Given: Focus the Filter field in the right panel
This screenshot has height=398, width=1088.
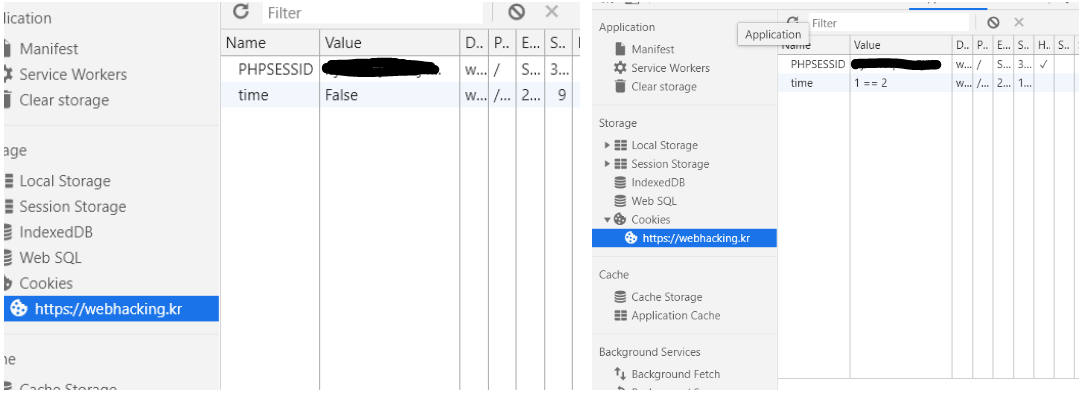Looking at the screenshot, I should click(x=888, y=23).
